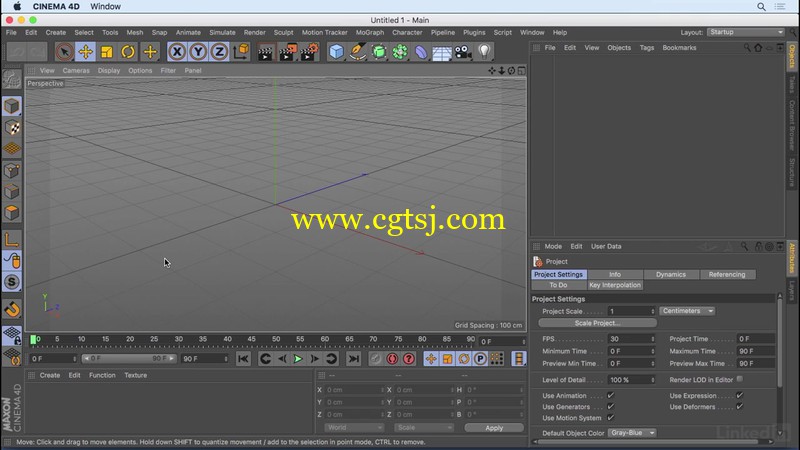Click the green timeline playhead marker
The image size is (800, 450).
[x=33, y=339]
